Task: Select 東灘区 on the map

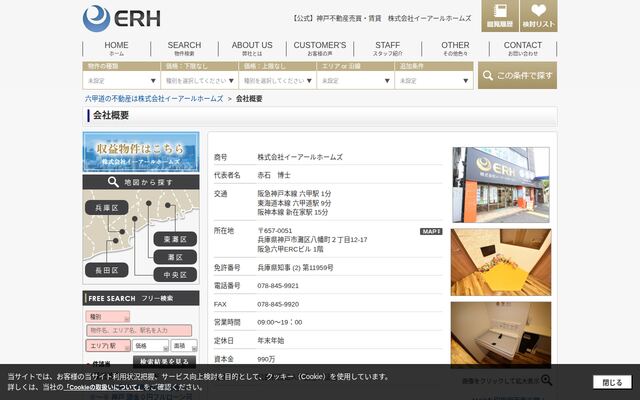Action: (175, 239)
